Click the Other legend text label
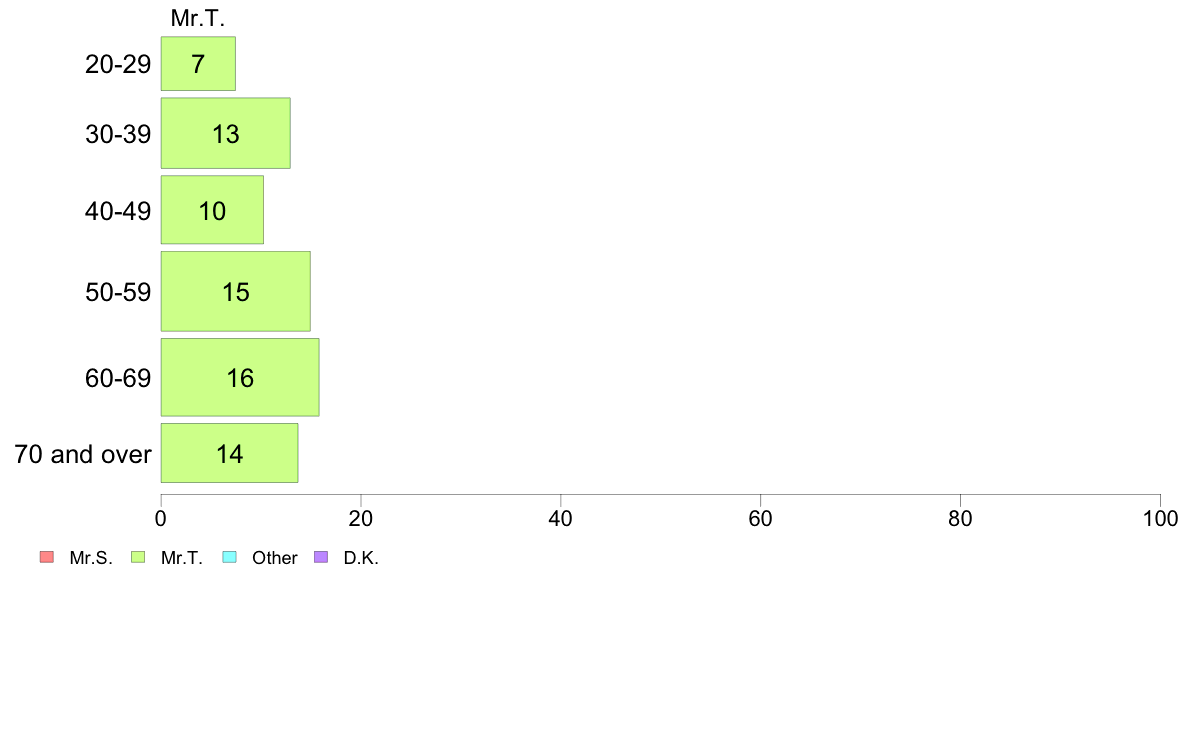The width and height of the screenshot is (1188, 736). pyautogui.click(x=274, y=558)
